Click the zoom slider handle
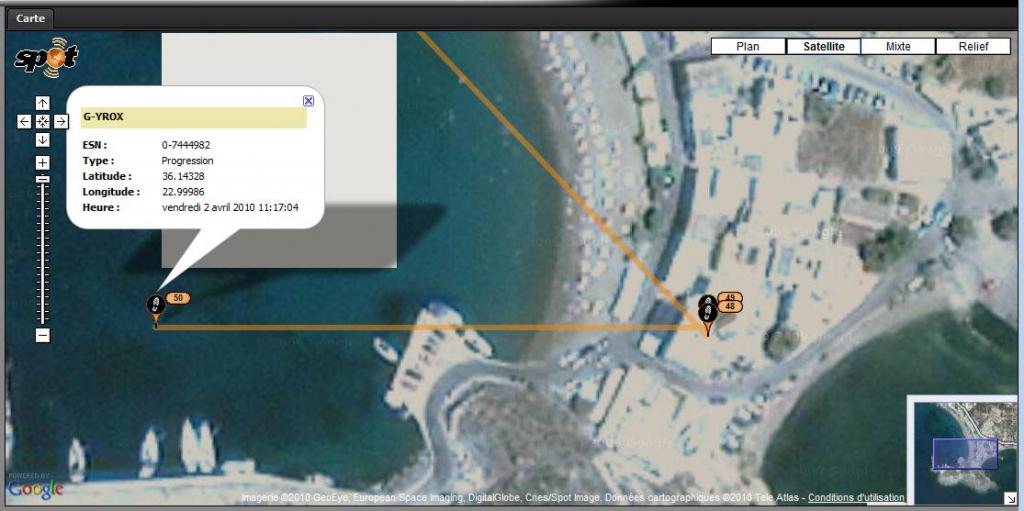 coord(42,178)
